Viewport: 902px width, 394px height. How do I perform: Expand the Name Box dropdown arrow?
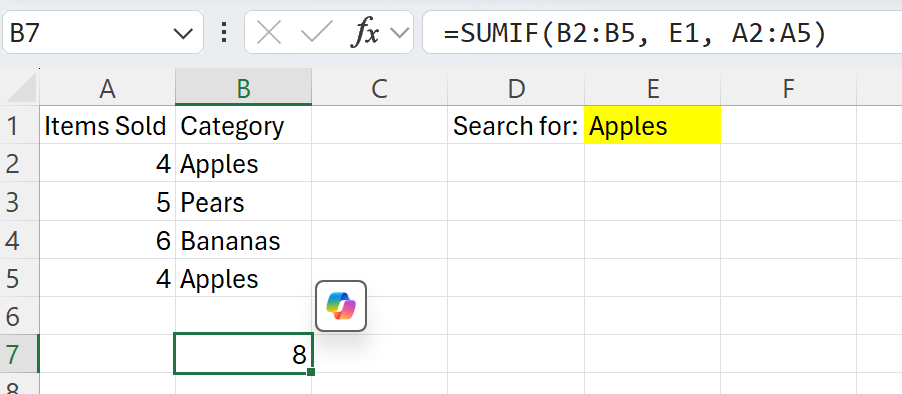(183, 33)
